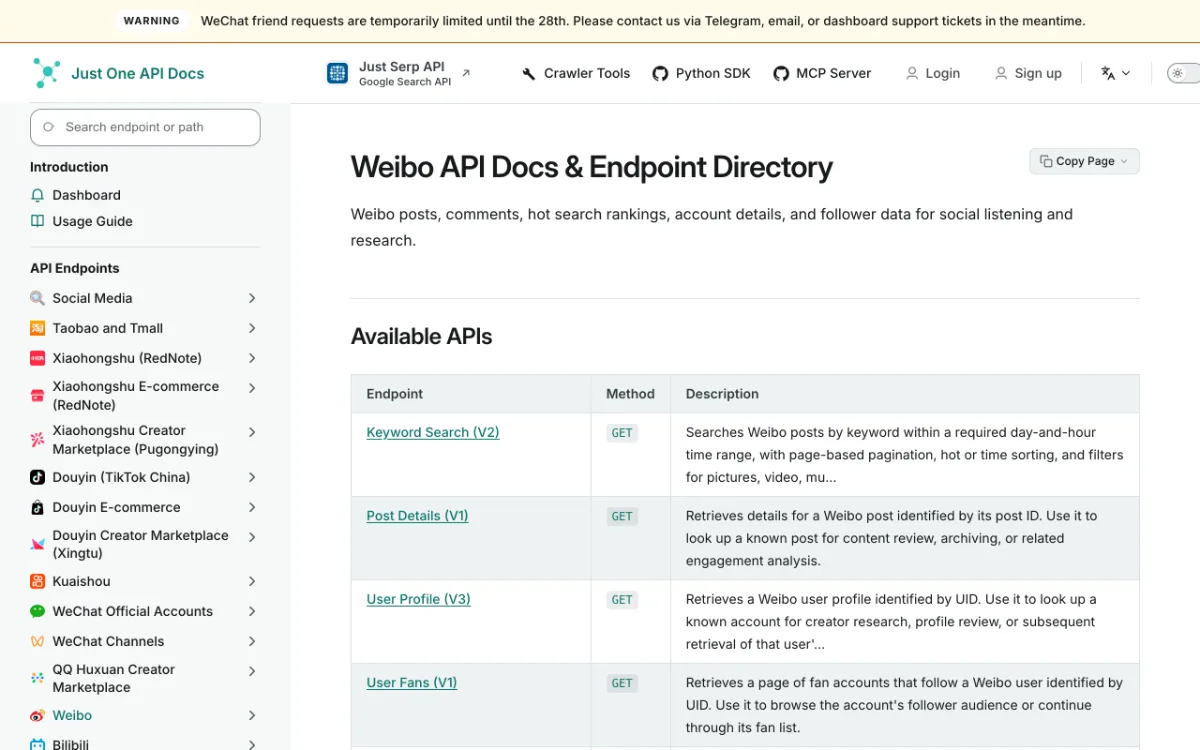Viewport: 1200px width, 750px height.
Task: Open the Login nav item
Action: pos(933,73)
